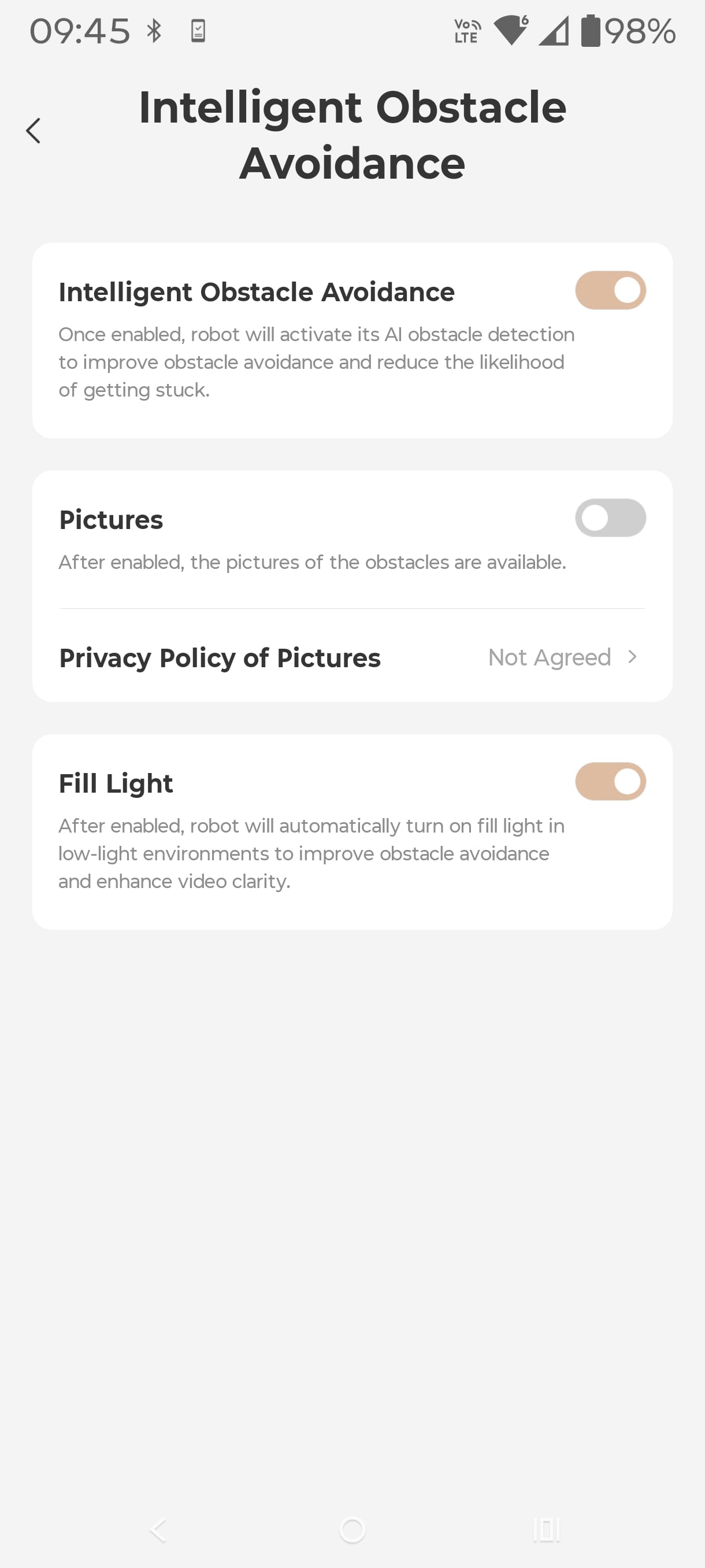Screen dimensions: 705x1568
Task: Tap the battery icon in status bar
Action: [x=590, y=31]
